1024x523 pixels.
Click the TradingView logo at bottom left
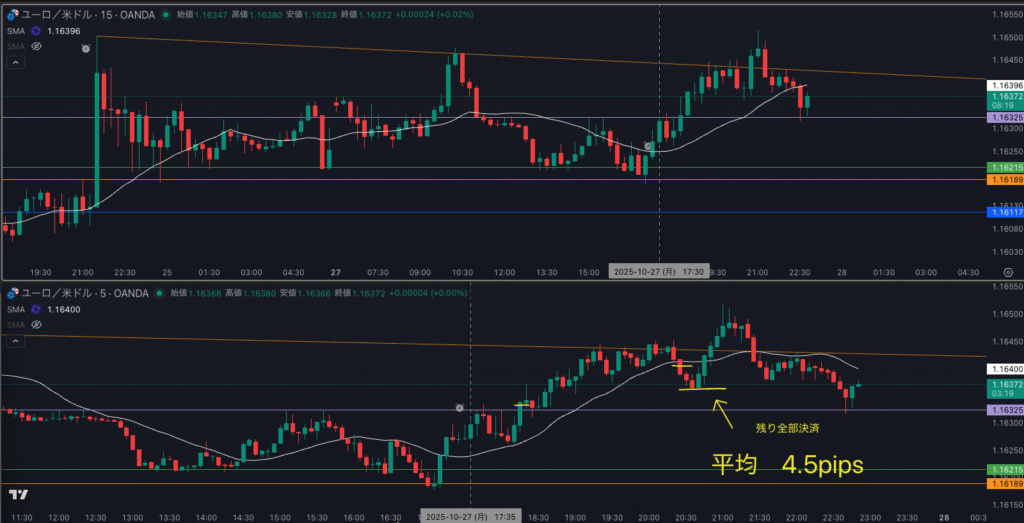(17, 495)
